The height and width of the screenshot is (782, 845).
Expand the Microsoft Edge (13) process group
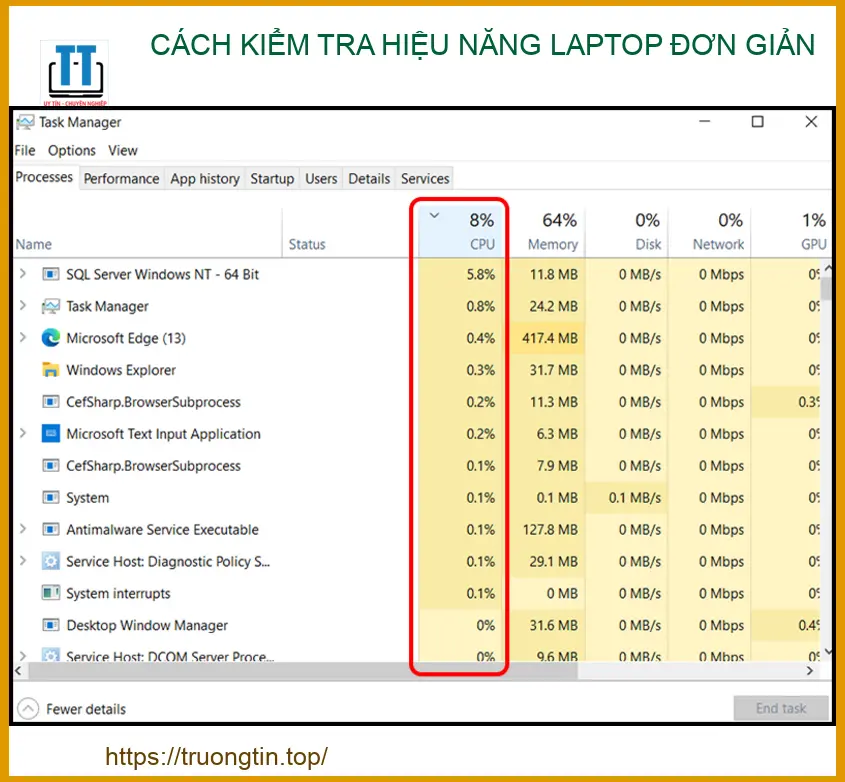[23, 338]
